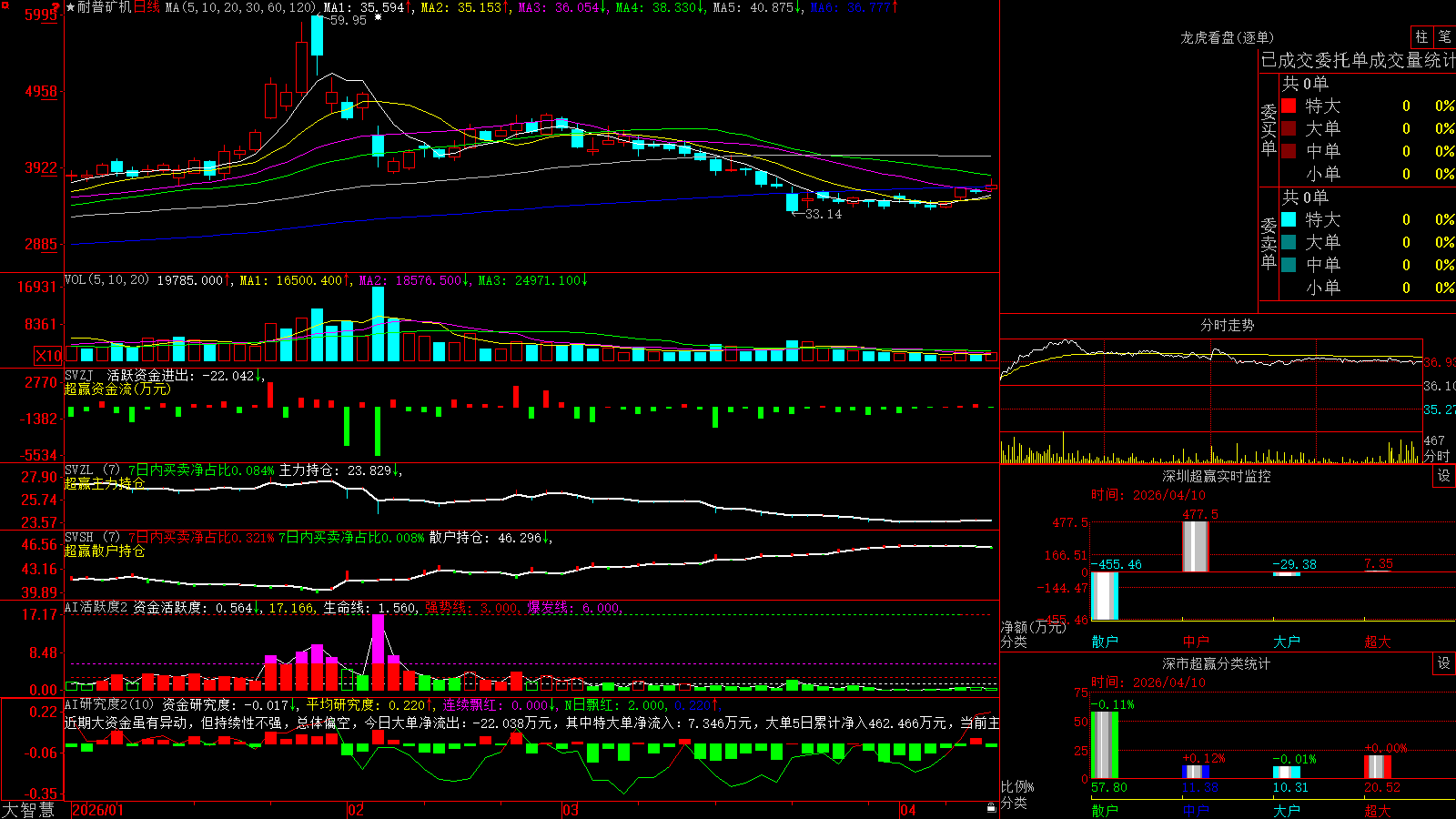Click the cyan 特大 sell-order color swatch

tap(1289, 219)
